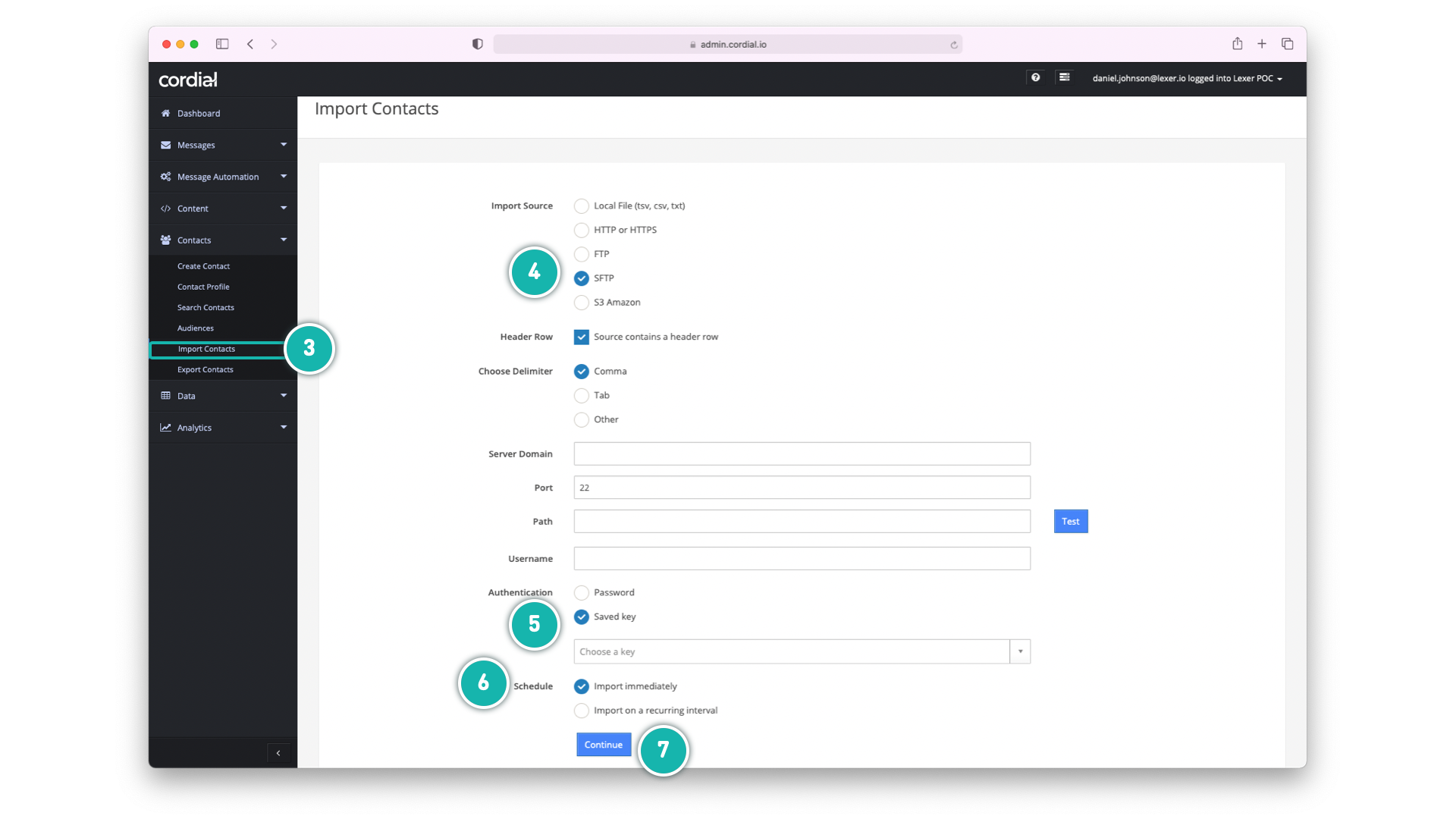Viewport: 1456px width, 819px height.
Task: Open Export Contacts in the sidebar
Action: [206, 369]
